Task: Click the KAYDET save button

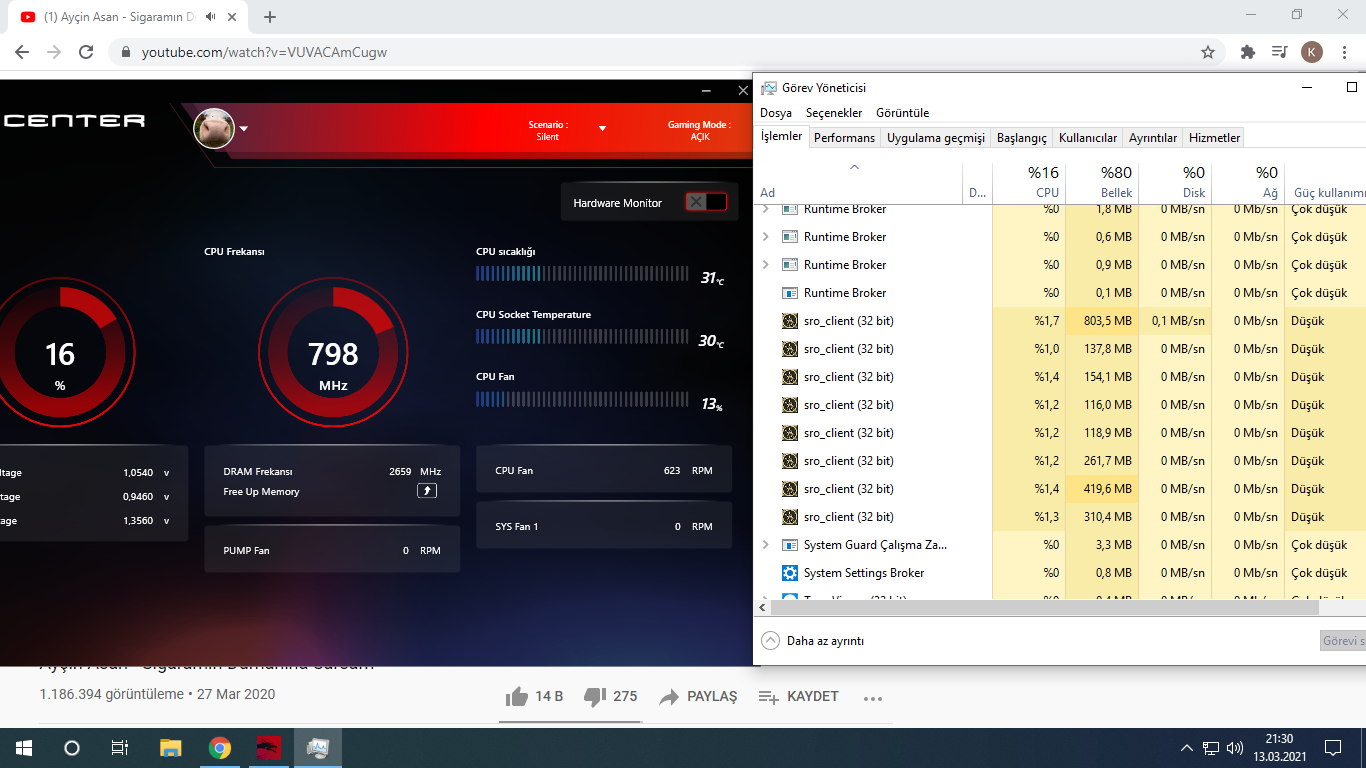Action: pyautogui.click(x=798, y=697)
